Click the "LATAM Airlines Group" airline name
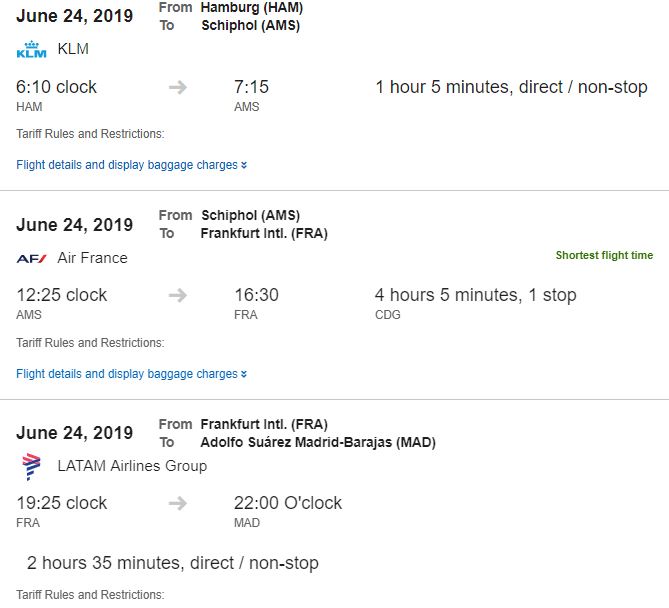 132,466
